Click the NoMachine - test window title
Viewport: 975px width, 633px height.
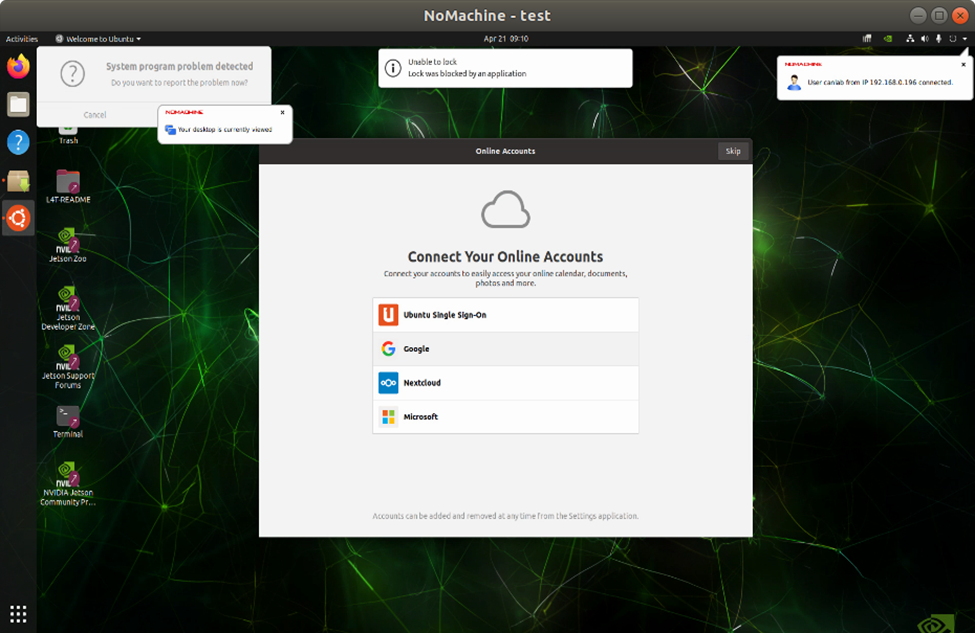(487, 15)
